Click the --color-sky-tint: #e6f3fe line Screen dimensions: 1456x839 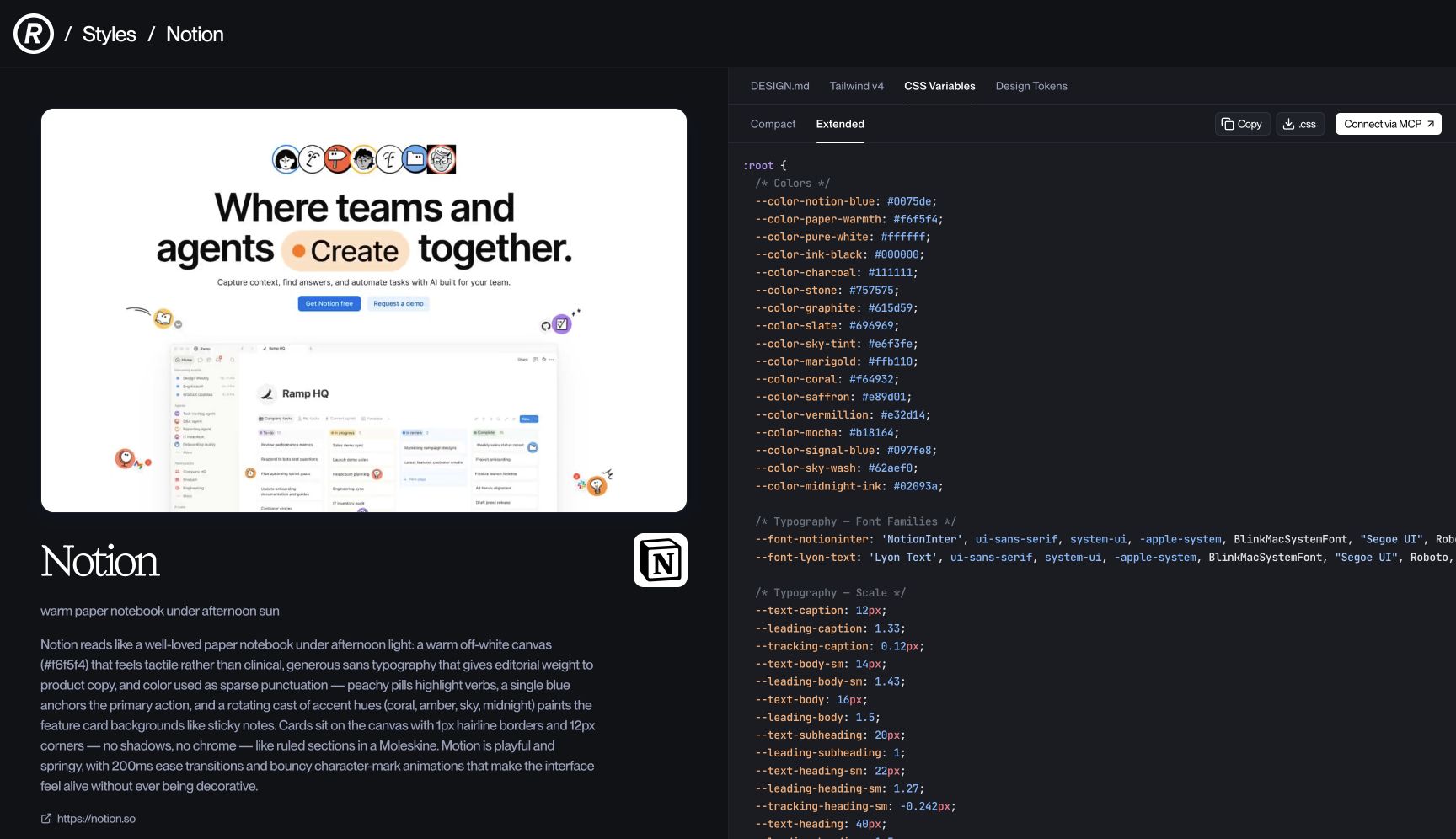[x=837, y=344]
